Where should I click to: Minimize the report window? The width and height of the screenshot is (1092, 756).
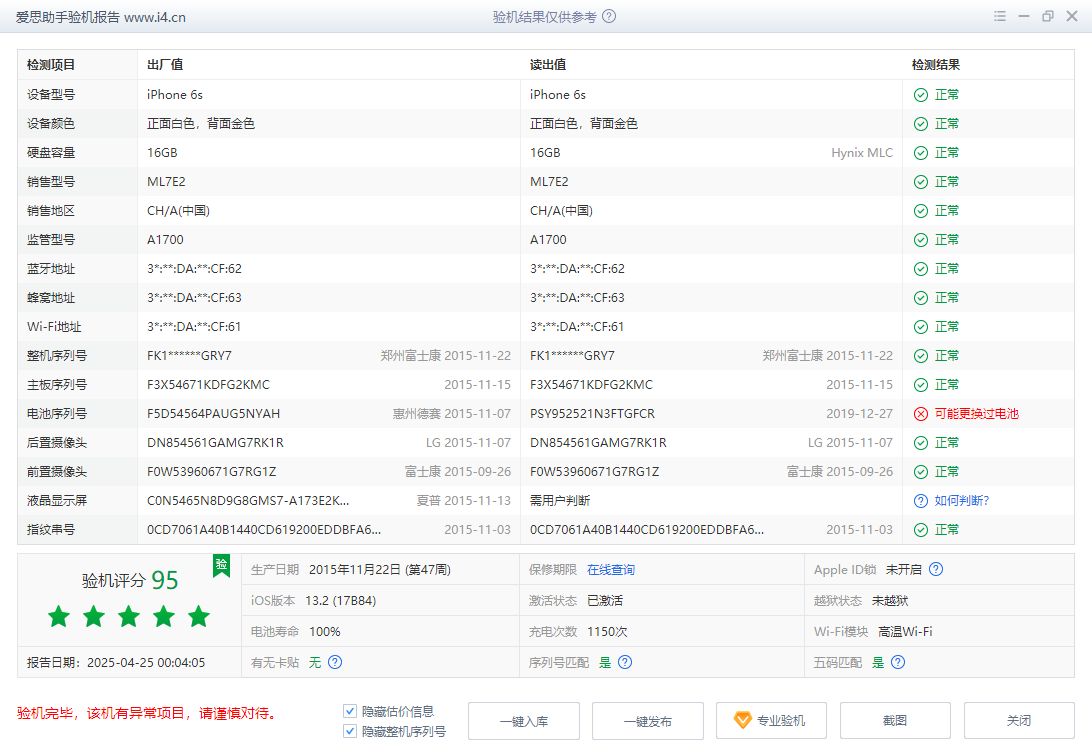(x=1024, y=16)
